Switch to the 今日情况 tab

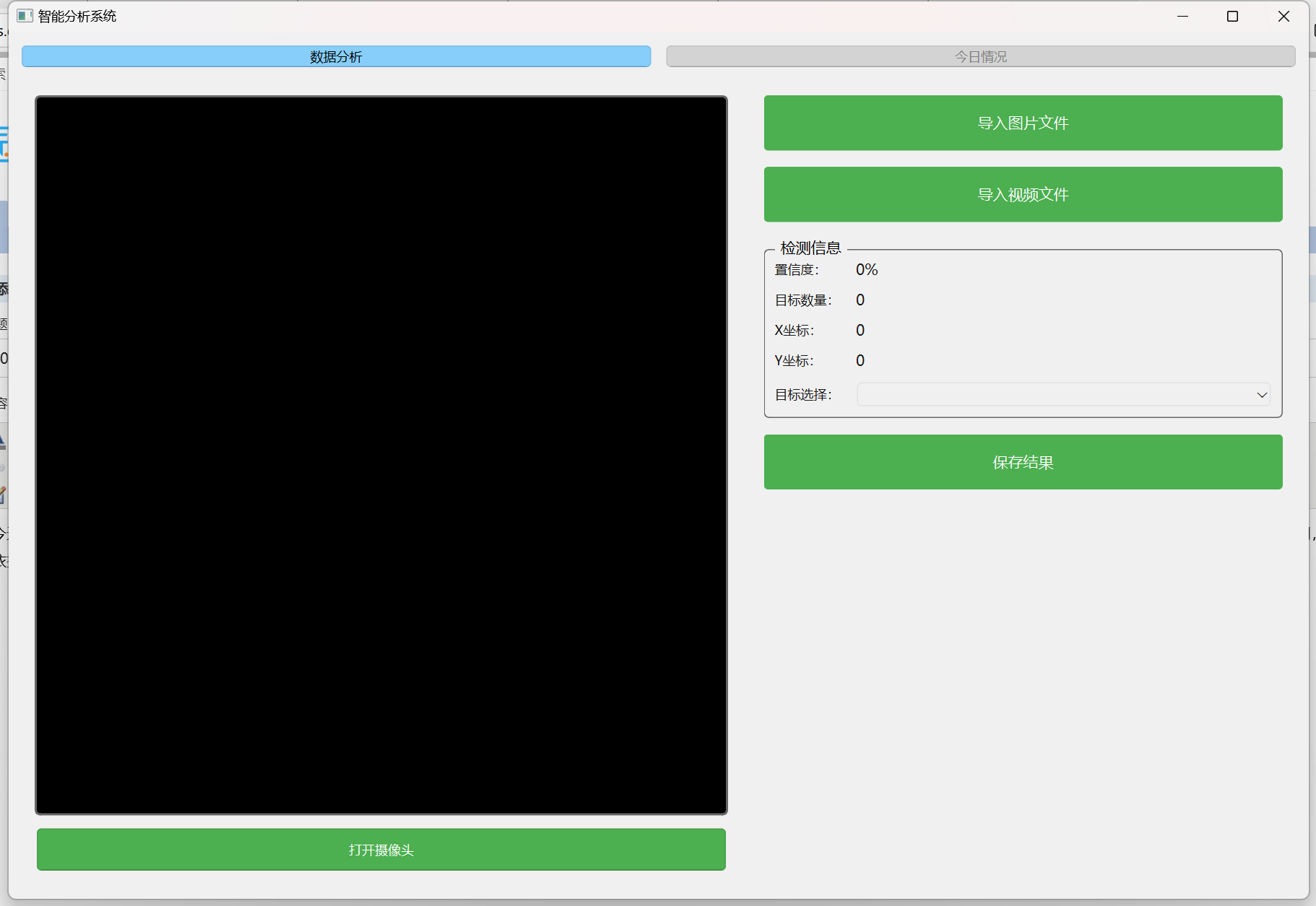(x=980, y=56)
